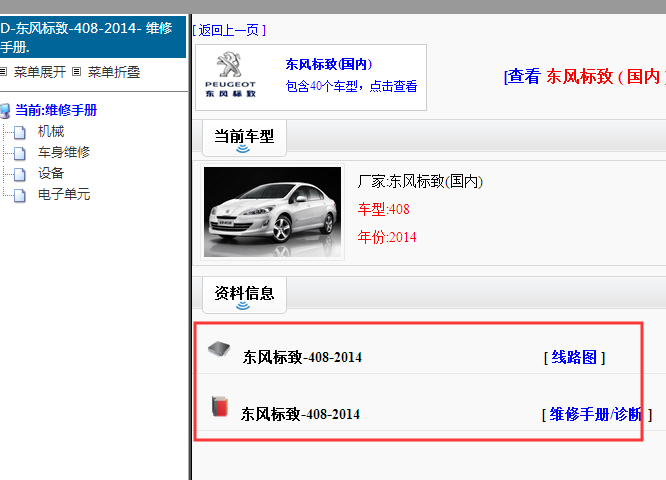Click the 年份:2014 red text
666x480 pixels.
(387, 237)
